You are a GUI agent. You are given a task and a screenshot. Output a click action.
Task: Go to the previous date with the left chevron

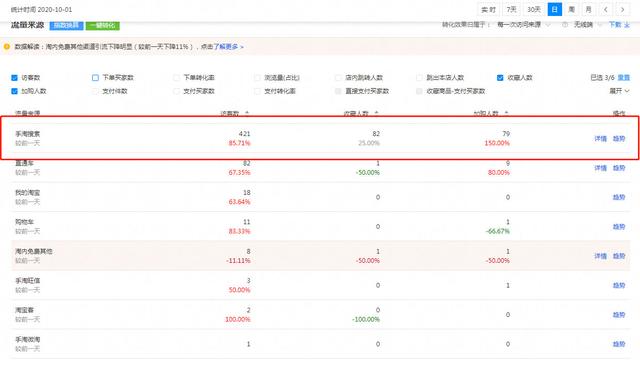(x=606, y=9)
